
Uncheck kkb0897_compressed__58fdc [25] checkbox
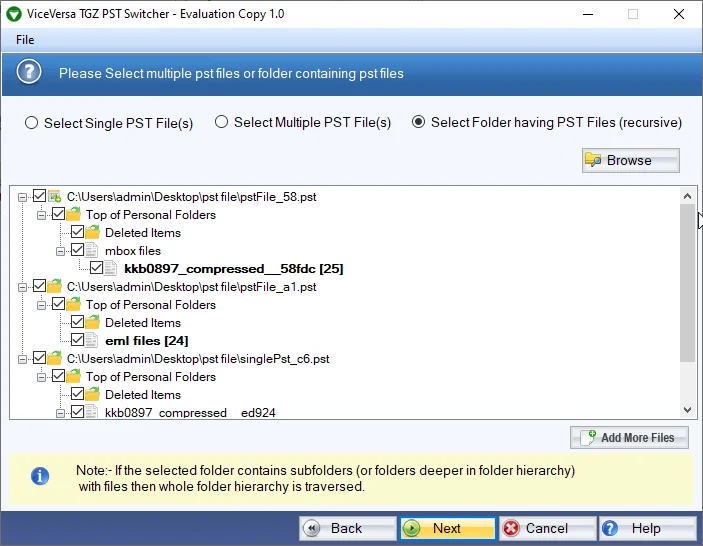point(96,268)
